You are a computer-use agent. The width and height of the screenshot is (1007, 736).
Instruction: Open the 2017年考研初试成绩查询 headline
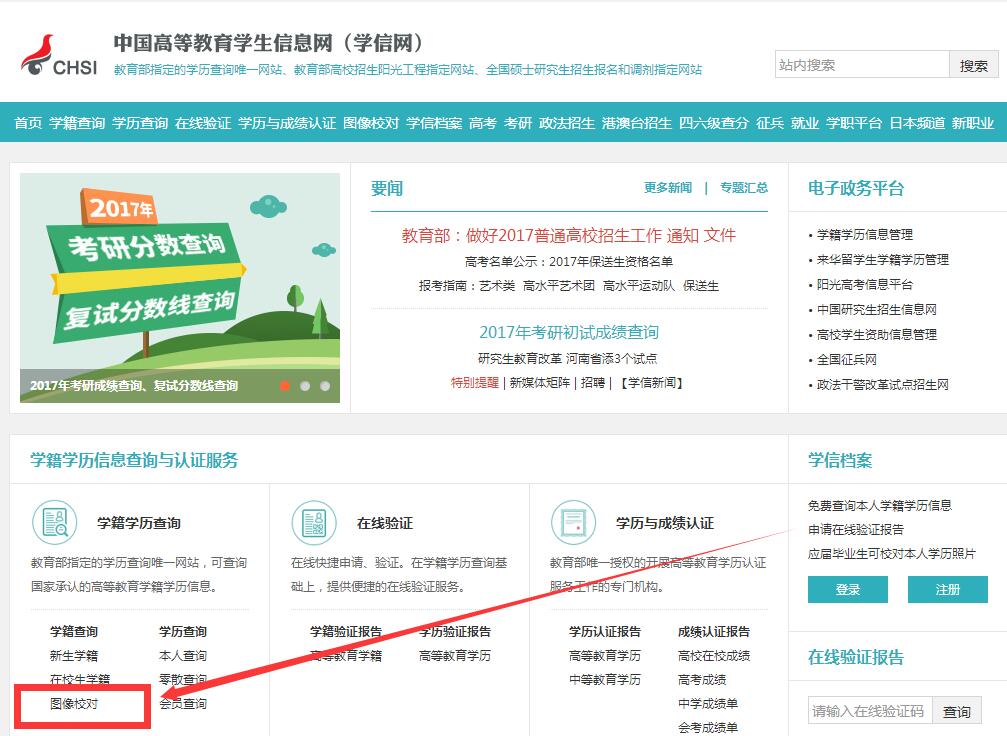569,332
